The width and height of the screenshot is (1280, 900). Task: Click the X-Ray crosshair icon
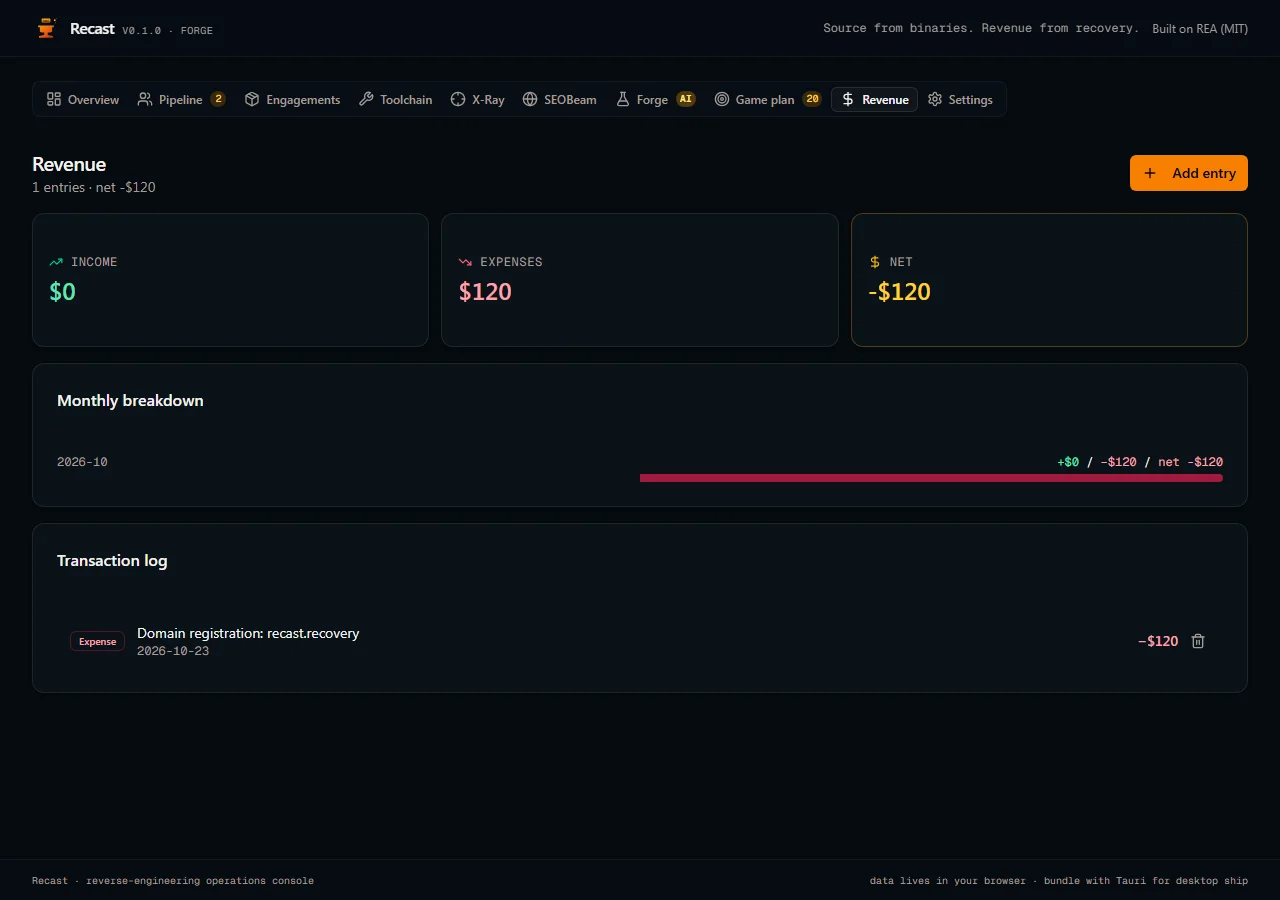click(x=458, y=99)
